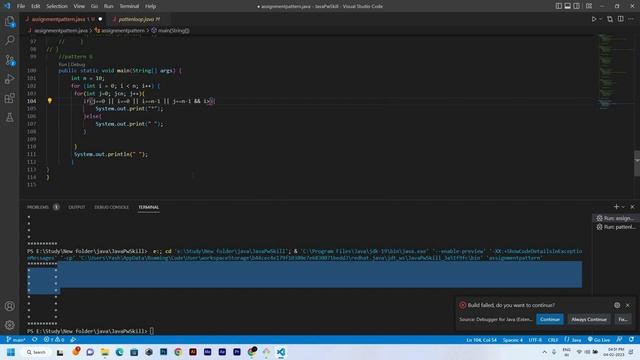Select the Run: assign... terminal entry
The width and height of the screenshot is (640, 360).
tap(615, 218)
